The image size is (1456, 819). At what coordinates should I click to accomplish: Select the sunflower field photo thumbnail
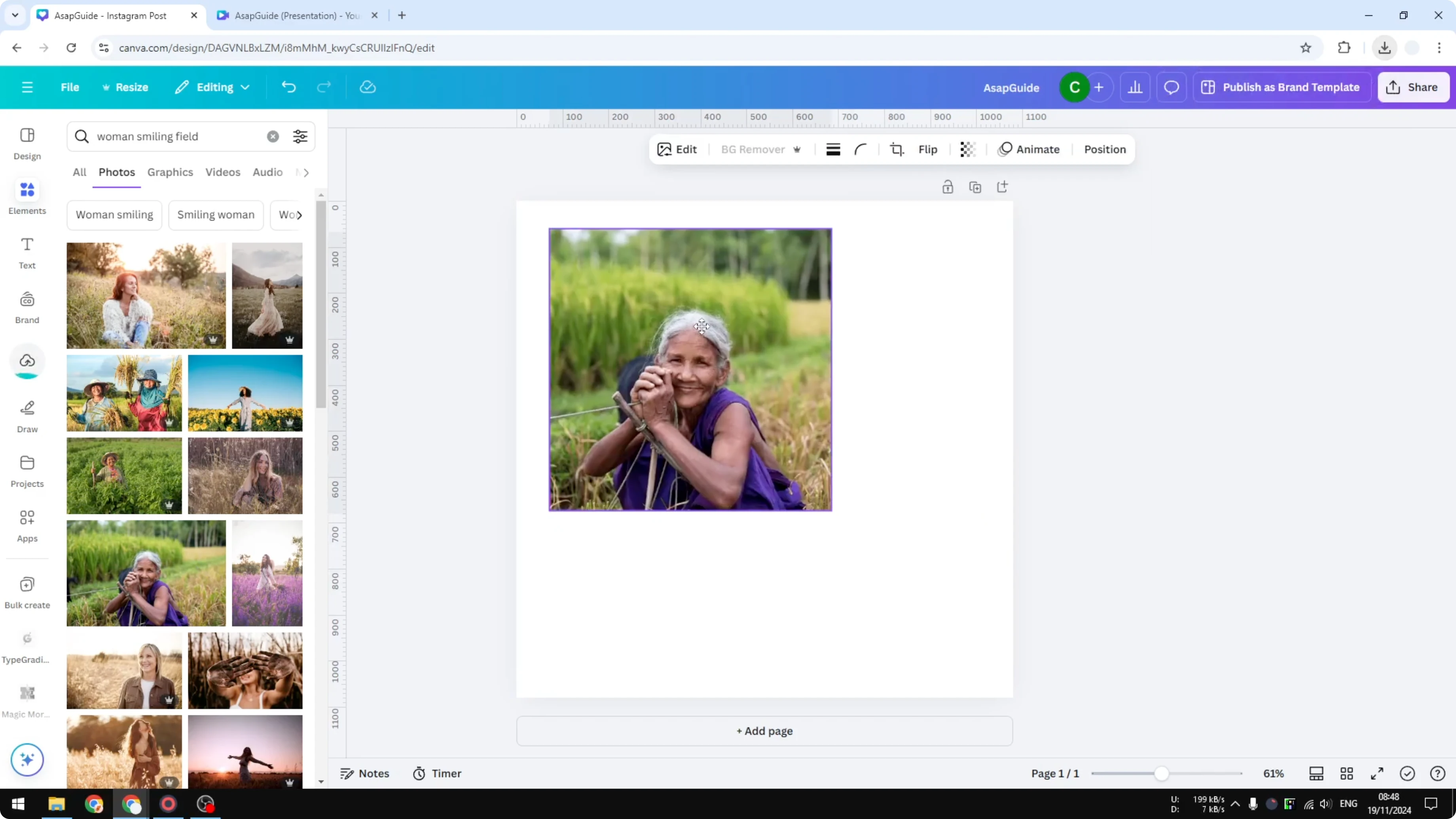coord(245,393)
